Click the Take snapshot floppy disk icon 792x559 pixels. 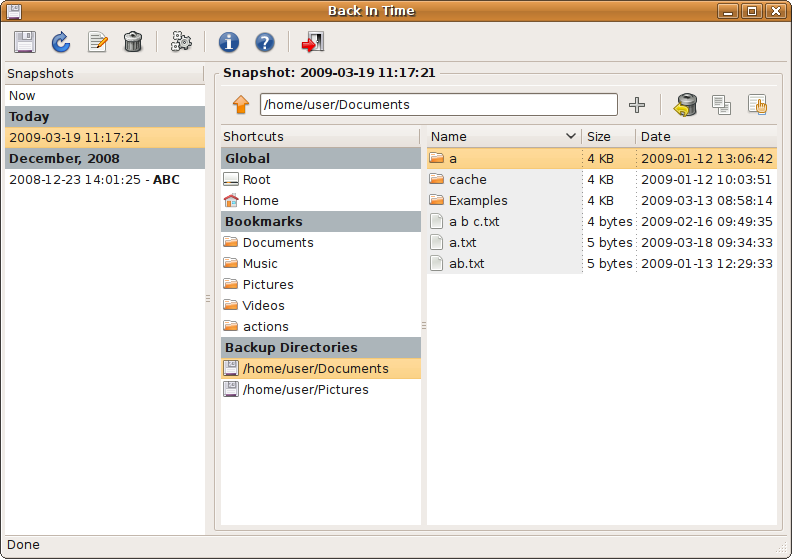coord(25,42)
